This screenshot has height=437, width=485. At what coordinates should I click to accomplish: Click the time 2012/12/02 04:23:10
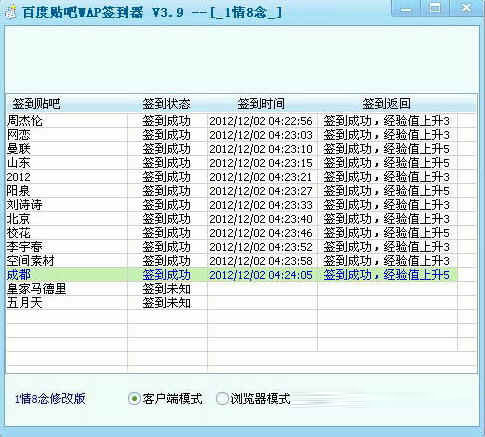(261, 149)
